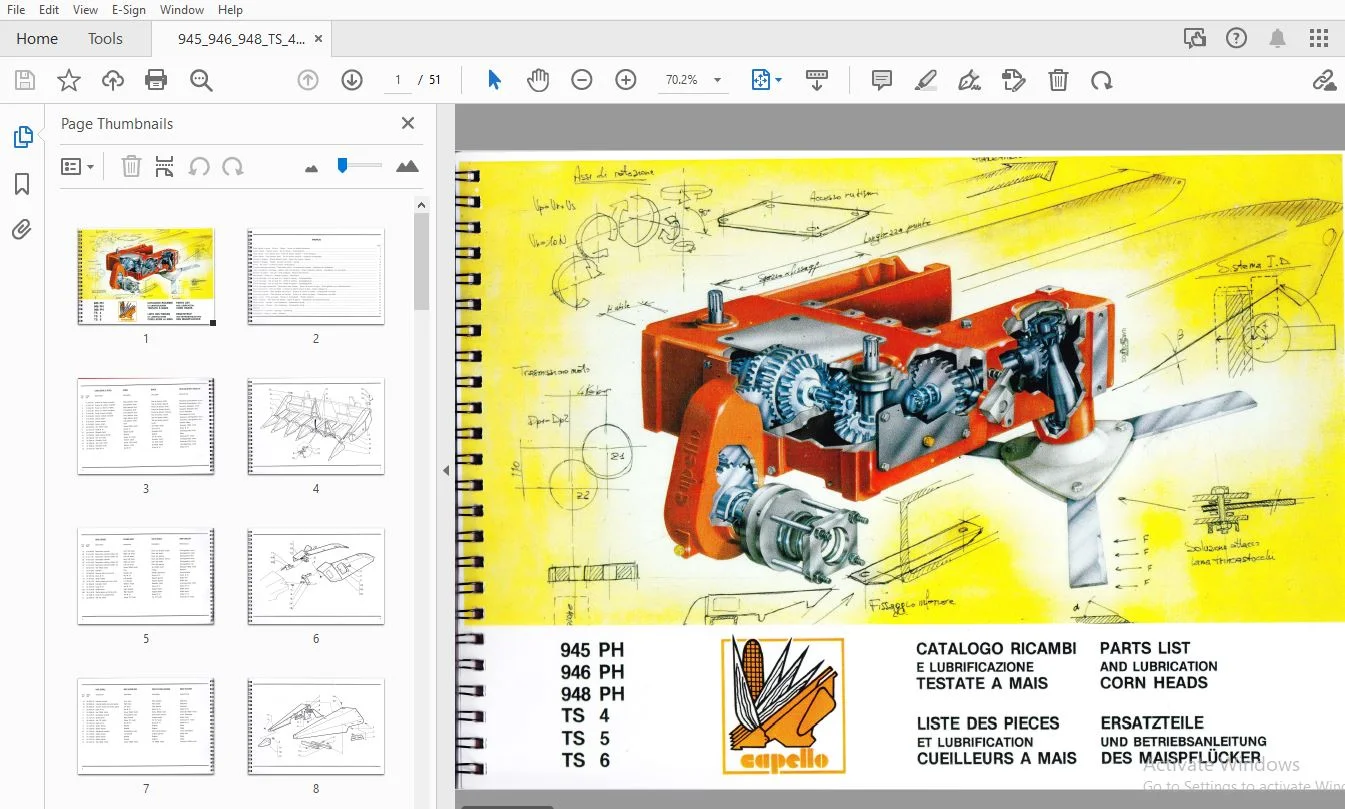Open the apps grid icon
The image size is (1345, 809).
(x=1319, y=38)
